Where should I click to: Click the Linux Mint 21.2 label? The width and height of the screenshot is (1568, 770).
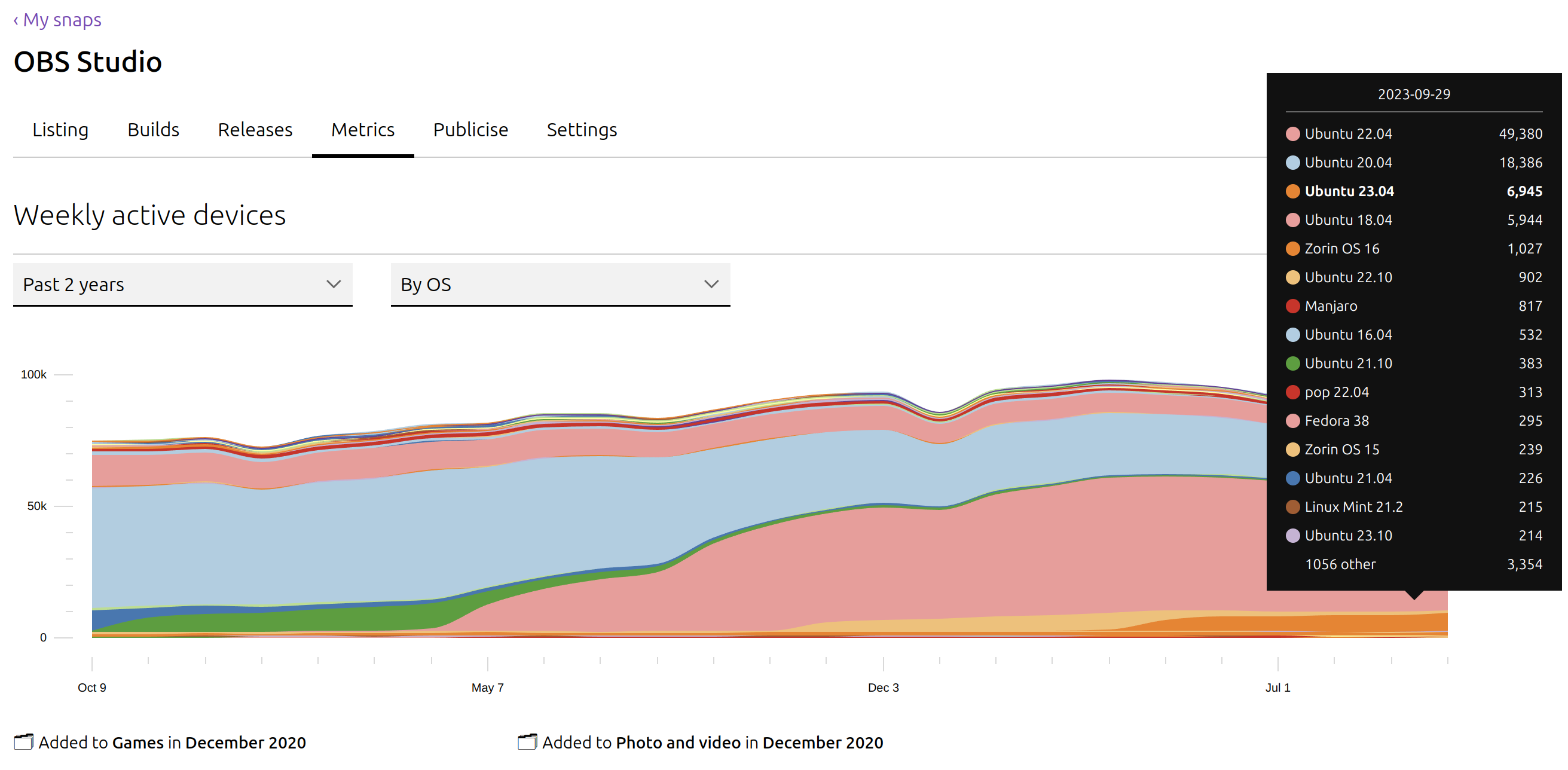point(1354,506)
